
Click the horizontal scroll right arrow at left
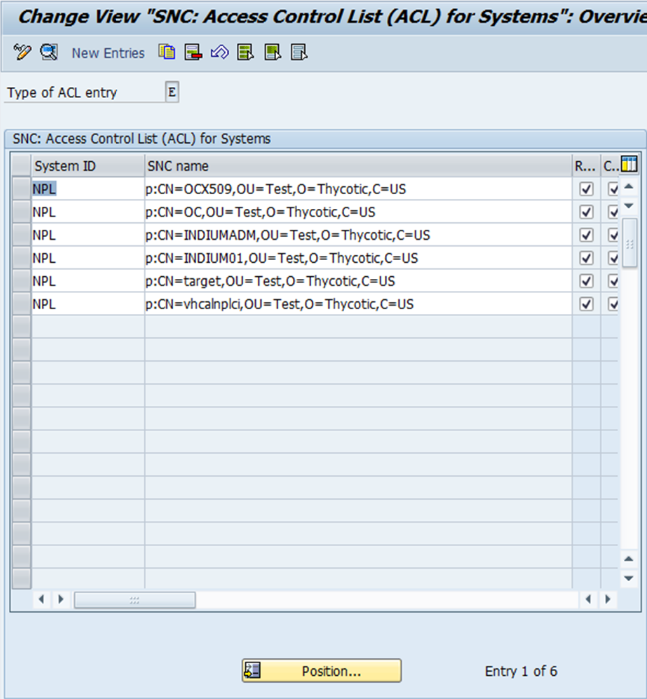pyautogui.click(x=60, y=599)
